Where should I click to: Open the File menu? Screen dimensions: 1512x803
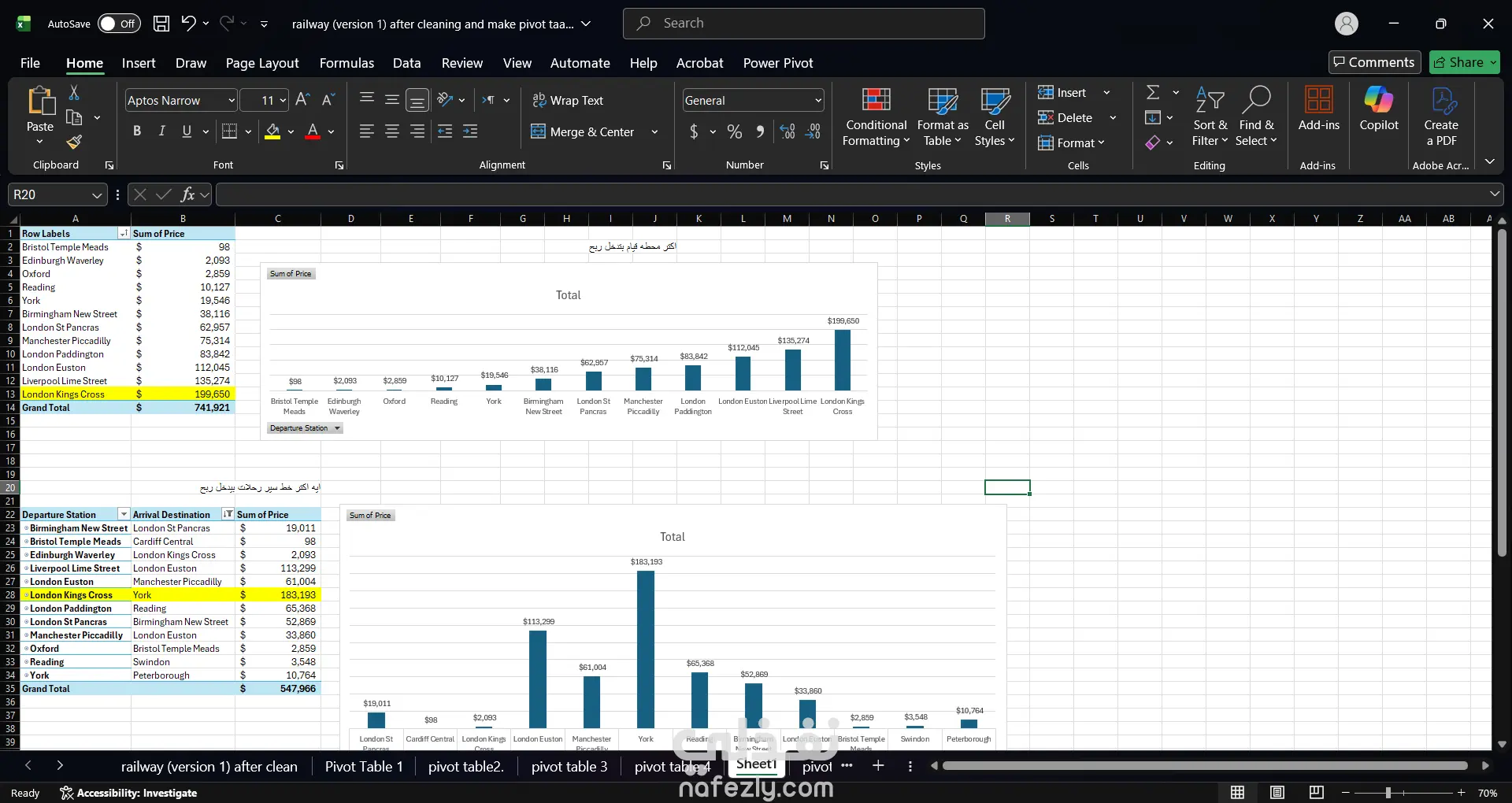click(30, 63)
